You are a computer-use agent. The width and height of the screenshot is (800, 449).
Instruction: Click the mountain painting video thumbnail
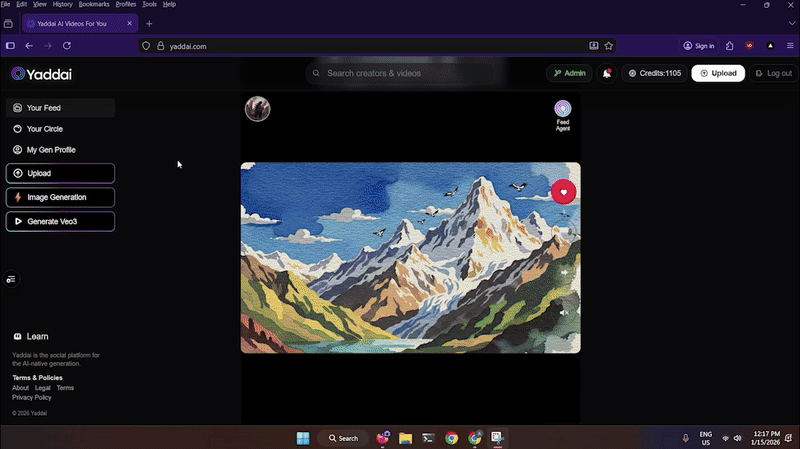[x=400, y=257]
